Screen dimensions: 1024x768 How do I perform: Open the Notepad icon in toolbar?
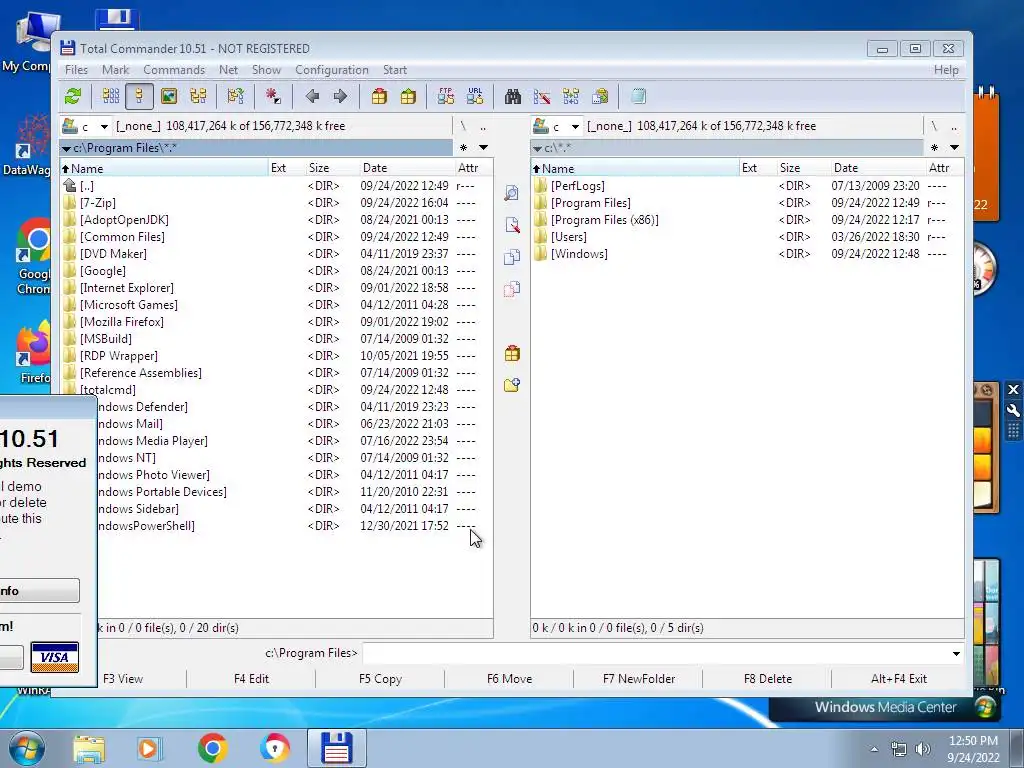coord(639,97)
